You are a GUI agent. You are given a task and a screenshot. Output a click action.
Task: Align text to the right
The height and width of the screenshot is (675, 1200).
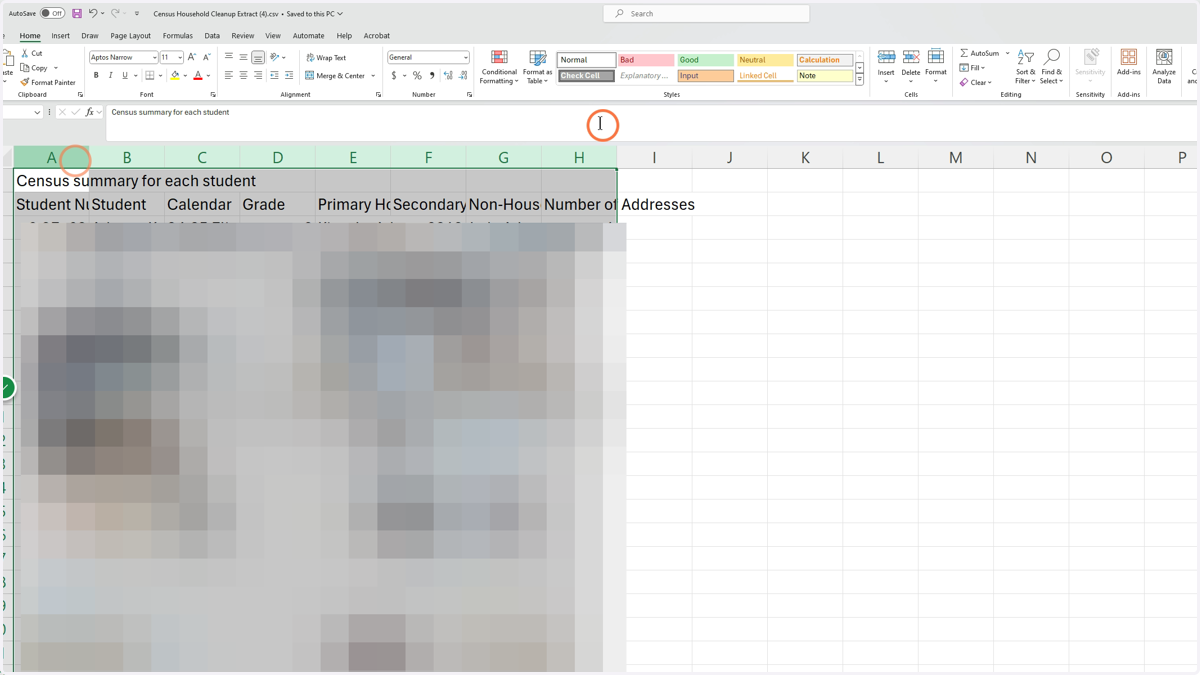click(258, 75)
